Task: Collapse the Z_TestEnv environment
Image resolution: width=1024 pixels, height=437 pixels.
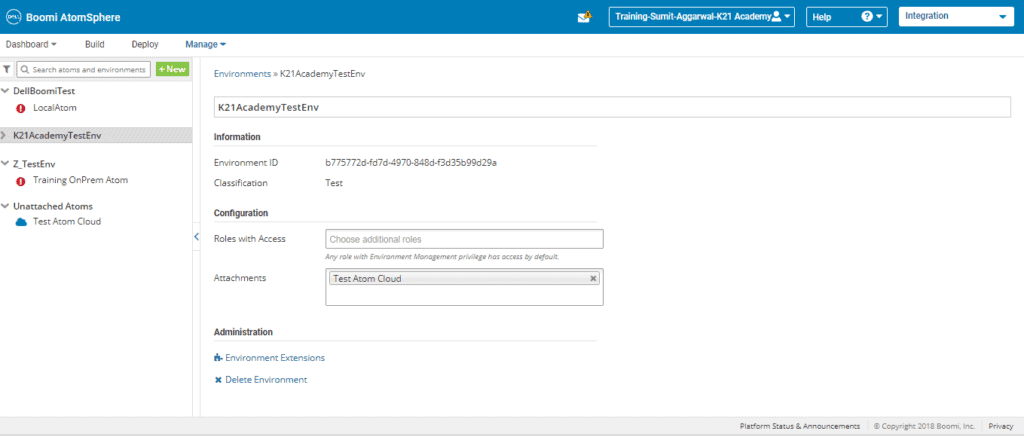Action: 5,164
